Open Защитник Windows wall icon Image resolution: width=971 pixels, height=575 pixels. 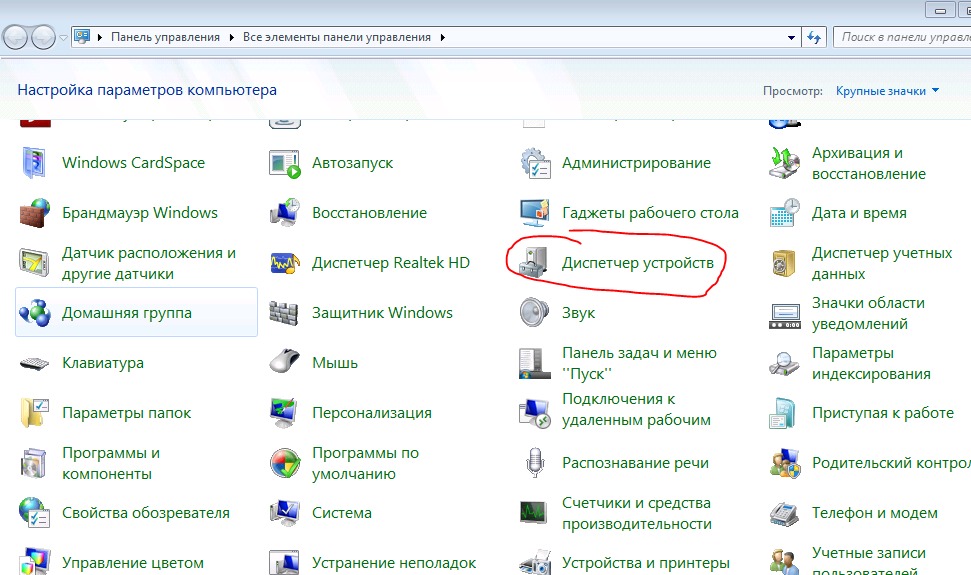click(284, 313)
